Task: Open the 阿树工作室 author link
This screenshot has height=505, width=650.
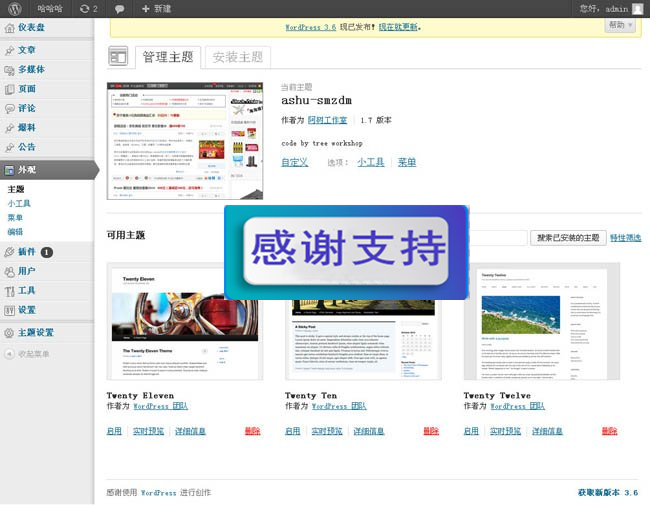Action: point(327,120)
